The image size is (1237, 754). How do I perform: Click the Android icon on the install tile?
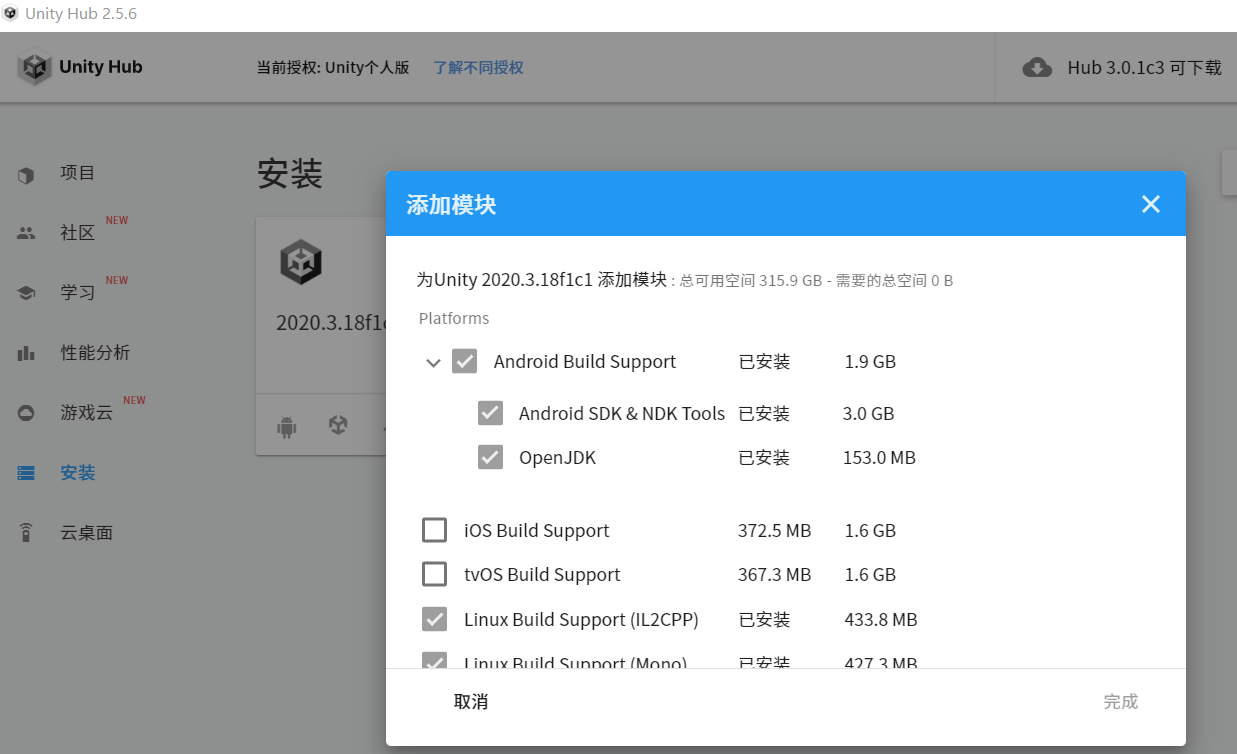(285, 425)
